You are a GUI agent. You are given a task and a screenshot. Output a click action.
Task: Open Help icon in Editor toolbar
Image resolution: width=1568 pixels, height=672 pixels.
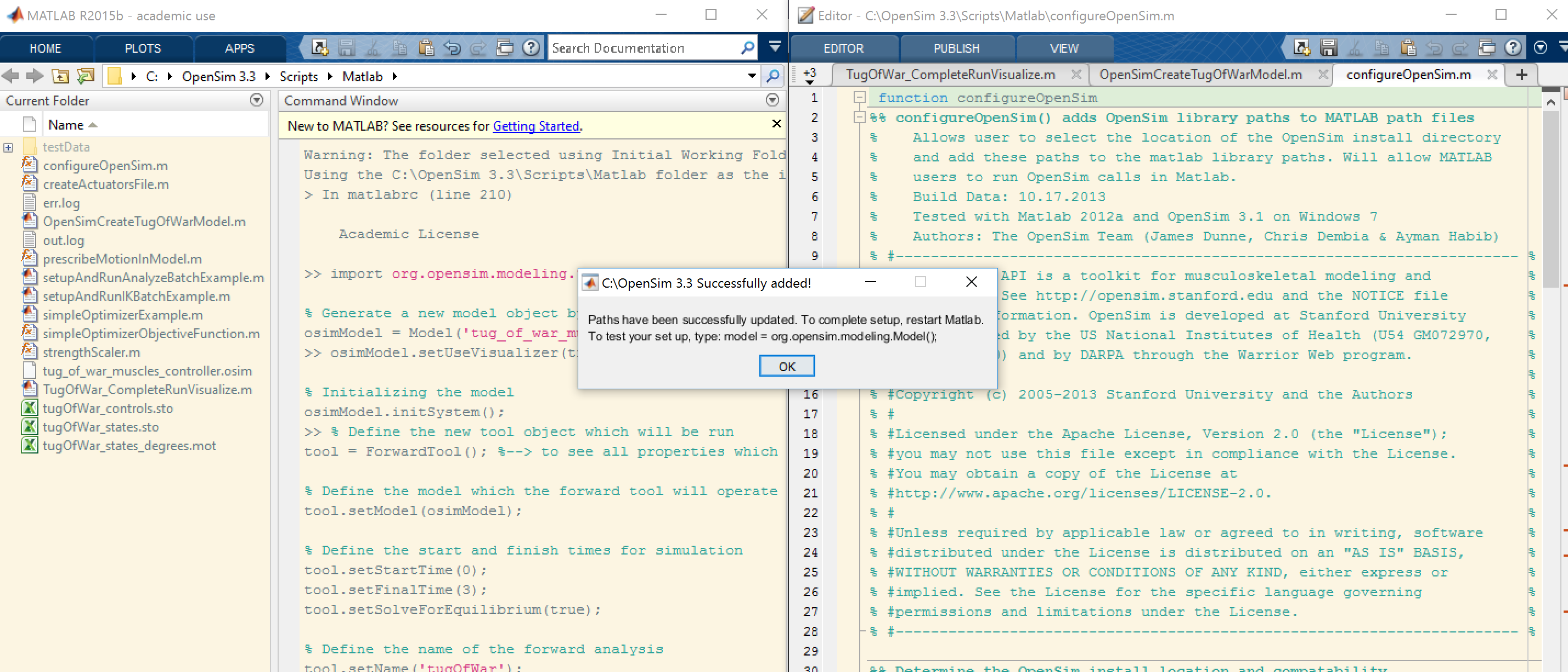pos(1513,48)
